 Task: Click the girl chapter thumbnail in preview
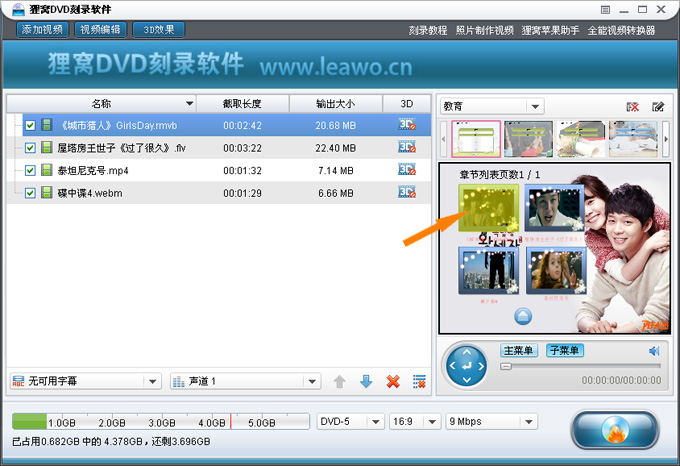(556, 271)
